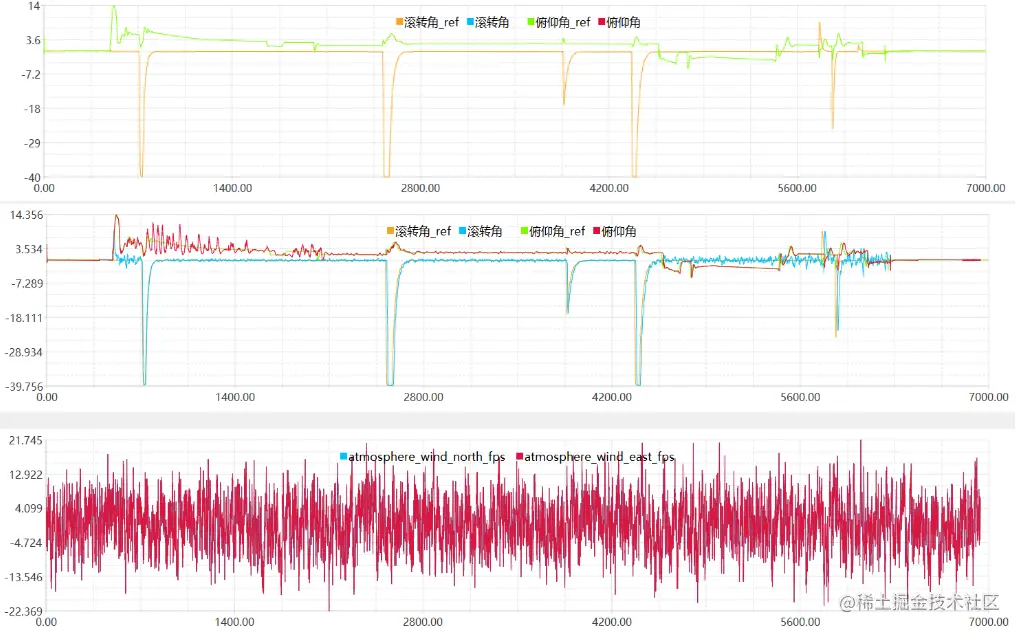1019x632 pixels.
Task: Click green 俯仰角_ref swatch in top chart legend
Action: point(531,22)
